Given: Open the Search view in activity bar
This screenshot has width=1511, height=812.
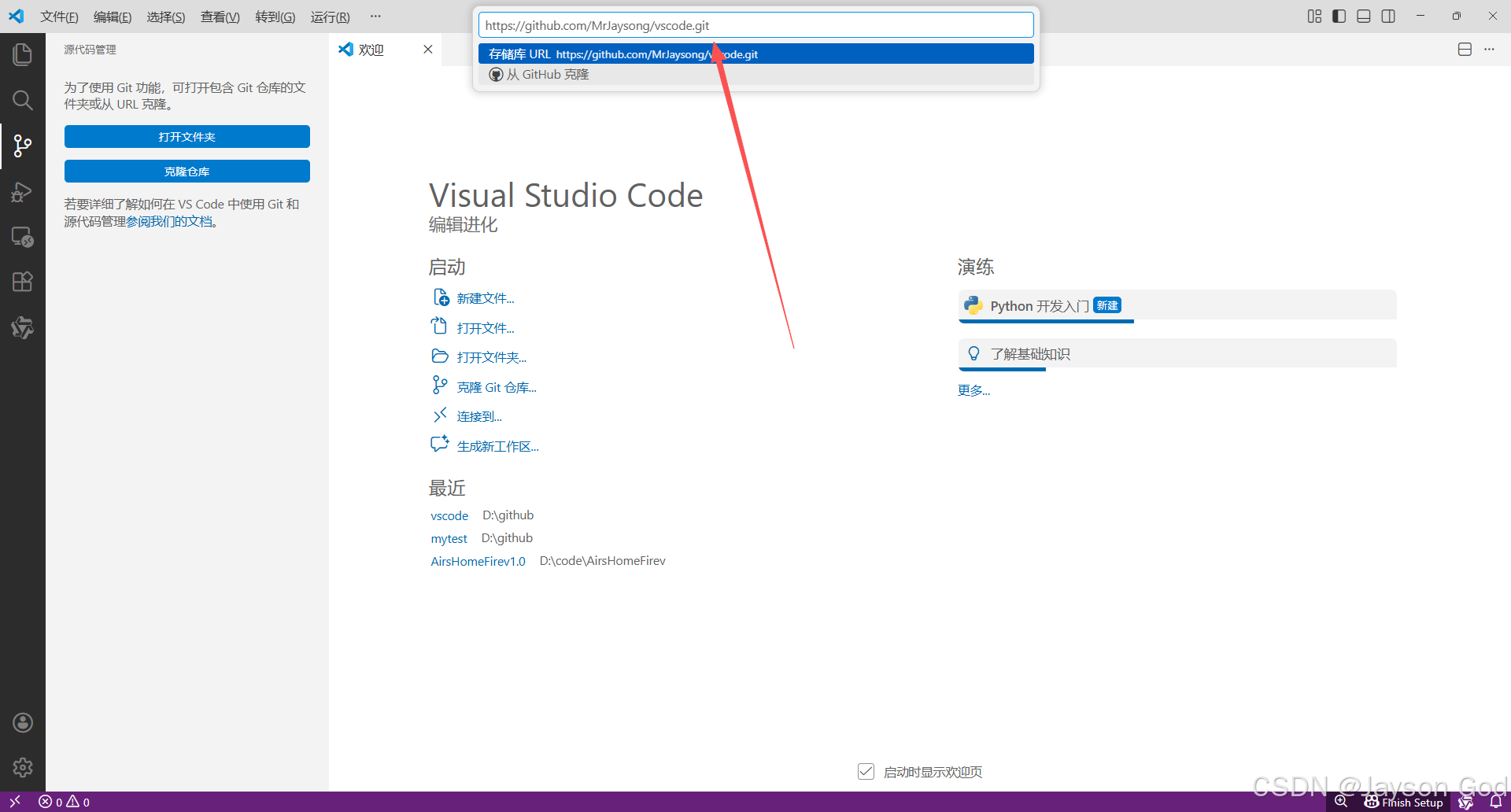Looking at the screenshot, I should tap(23, 100).
